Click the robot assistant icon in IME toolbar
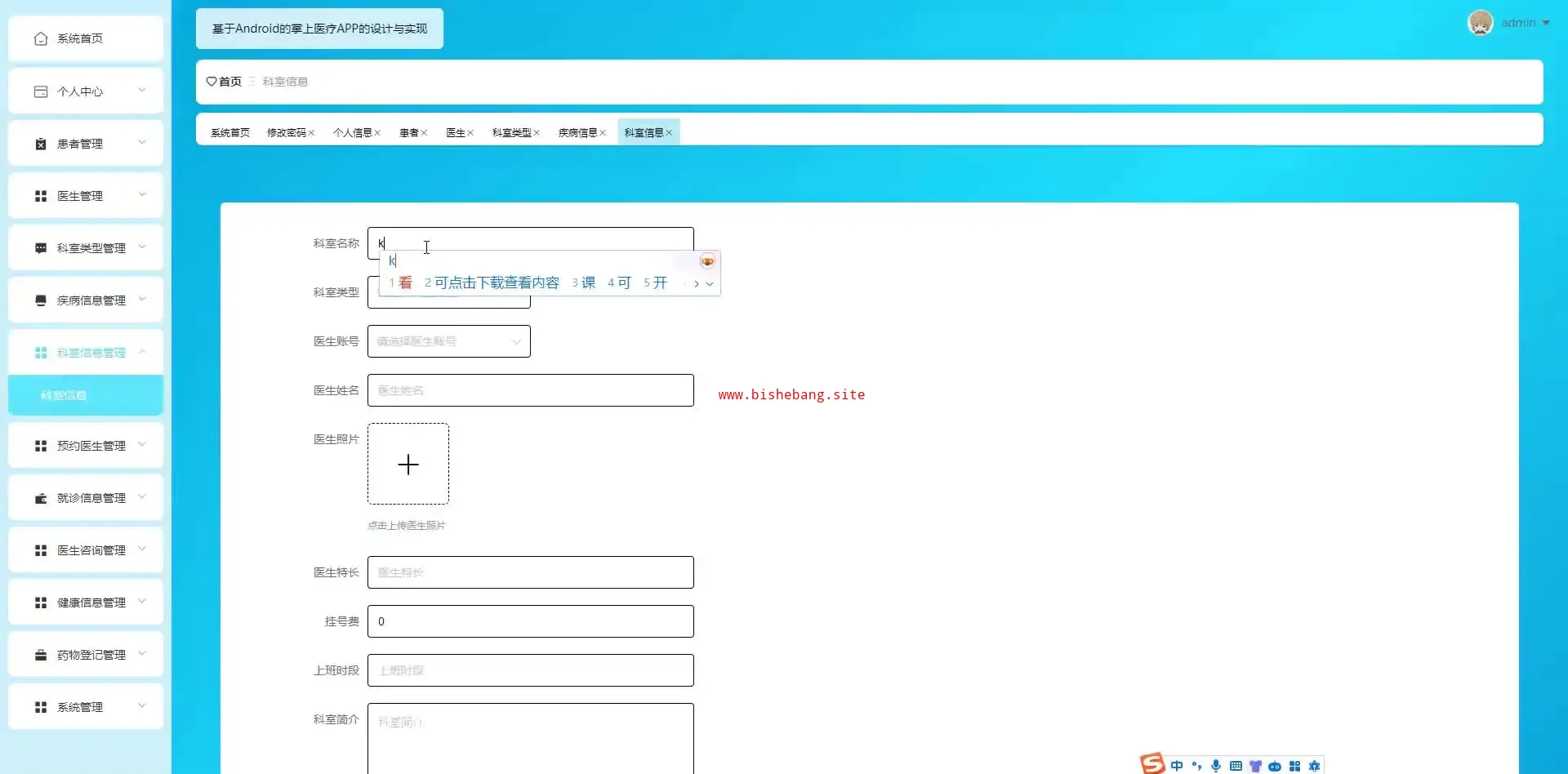The width and height of the screenshot is (1568, 774). click(1275, 766)
